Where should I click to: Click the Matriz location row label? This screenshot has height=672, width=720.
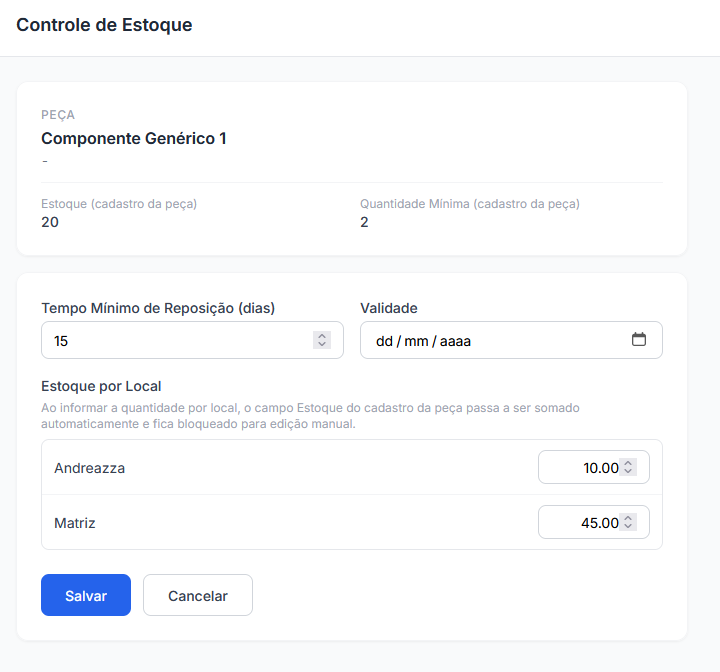(75, 523)
